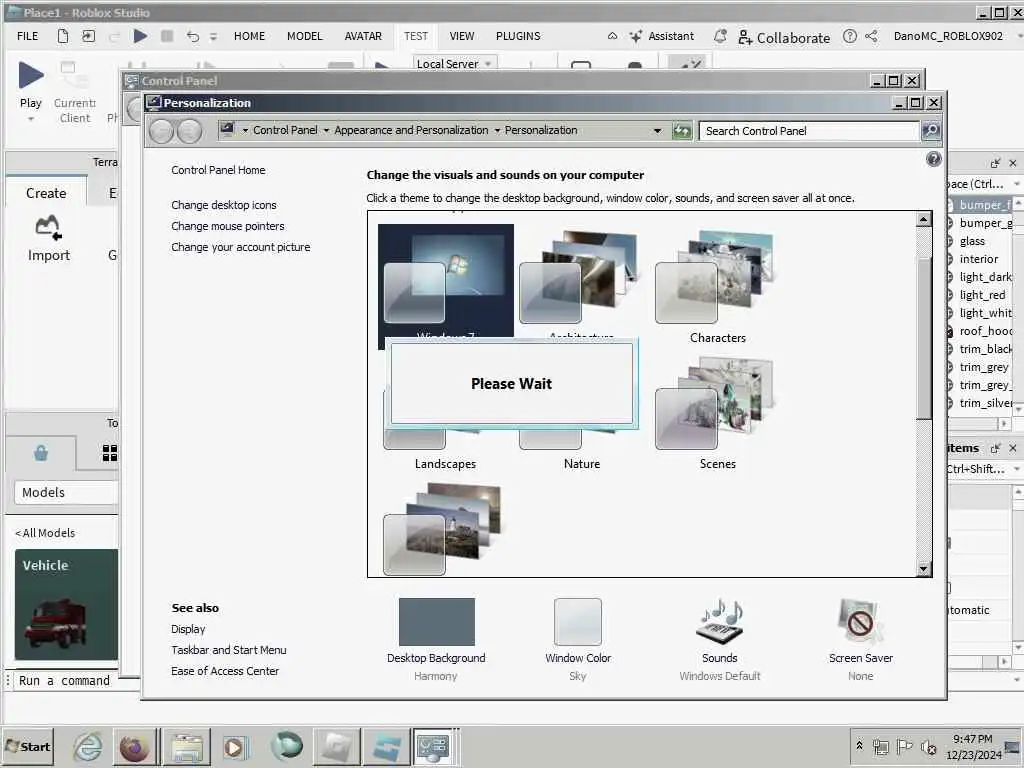Expand the arrow after Control Panel in address bar
This screenshot has width=1024, height=768.
(326, 131)
